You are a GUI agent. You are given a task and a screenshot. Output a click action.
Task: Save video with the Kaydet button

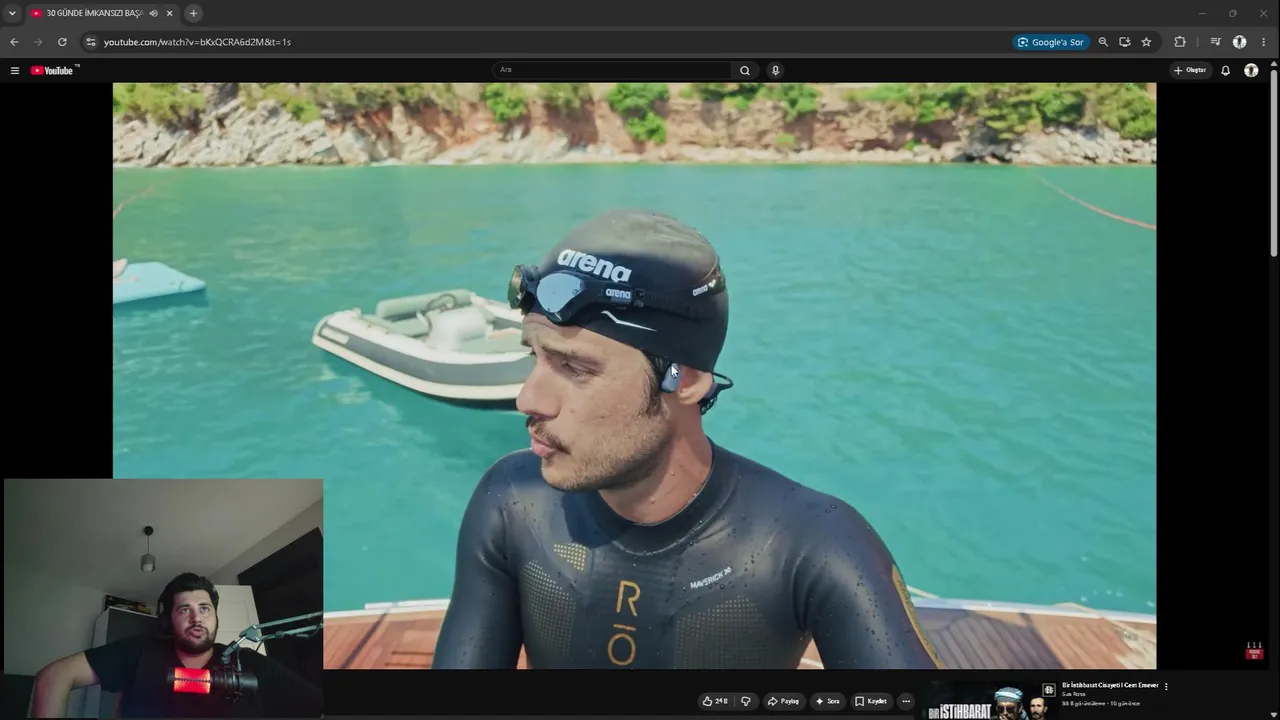871,701
